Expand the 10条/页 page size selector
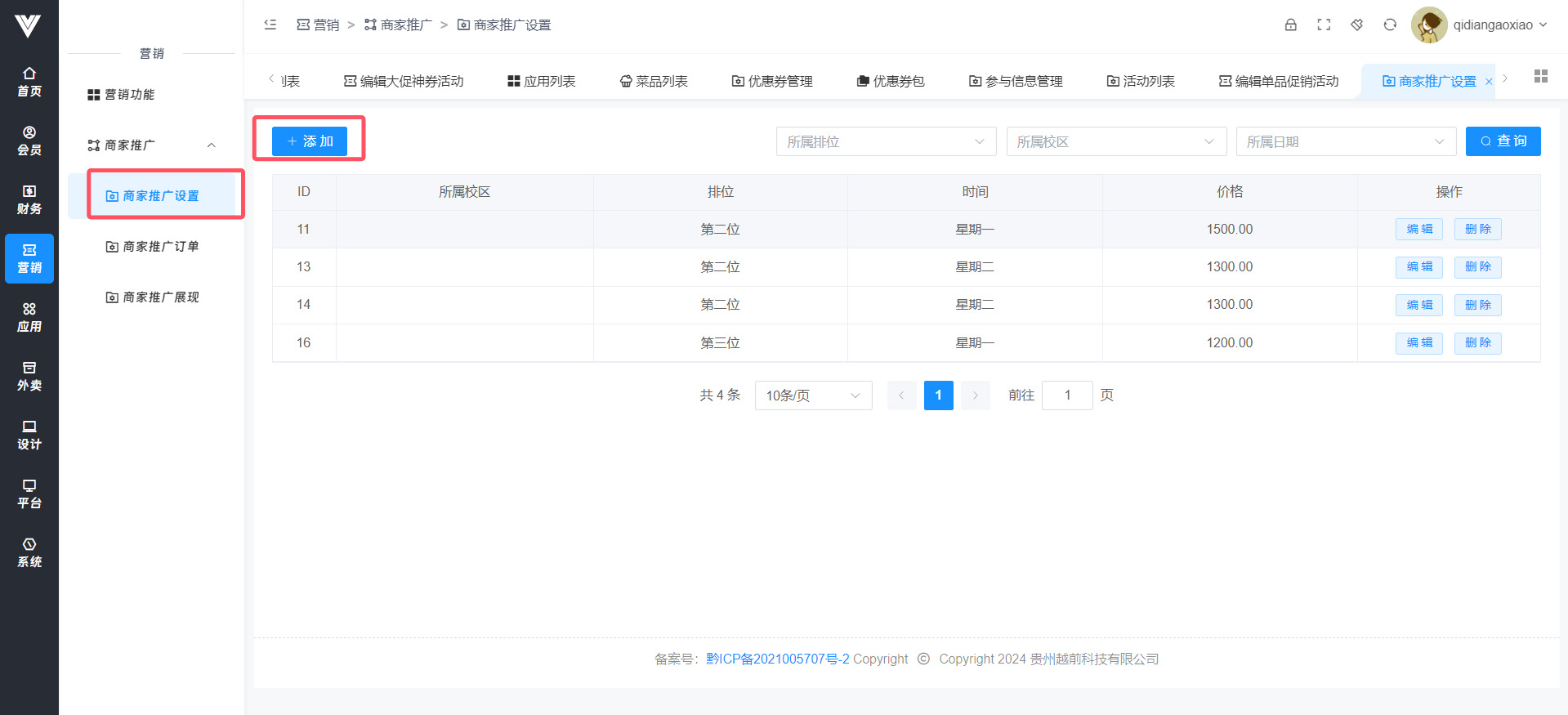This screenshot has height=715, width=1568. pyautogui.click(x=813, y=395)
